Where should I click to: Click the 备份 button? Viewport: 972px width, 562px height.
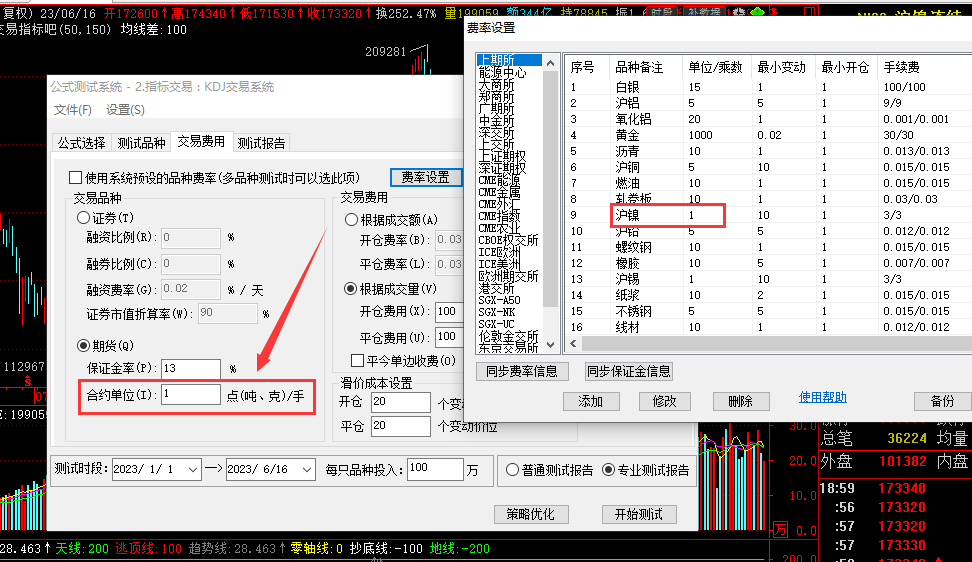pos(942,402)
